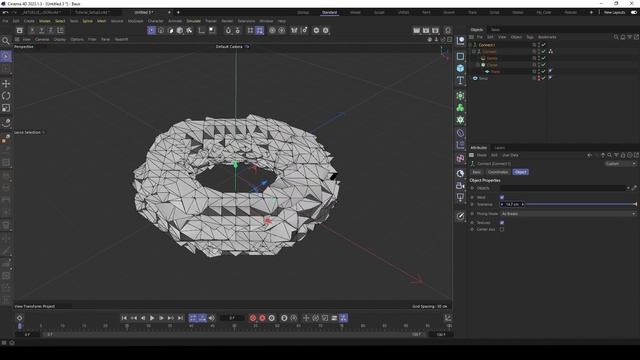Switch to the Layers tab
This screenshot has height=360, width=640.
[x=500, y=148]
